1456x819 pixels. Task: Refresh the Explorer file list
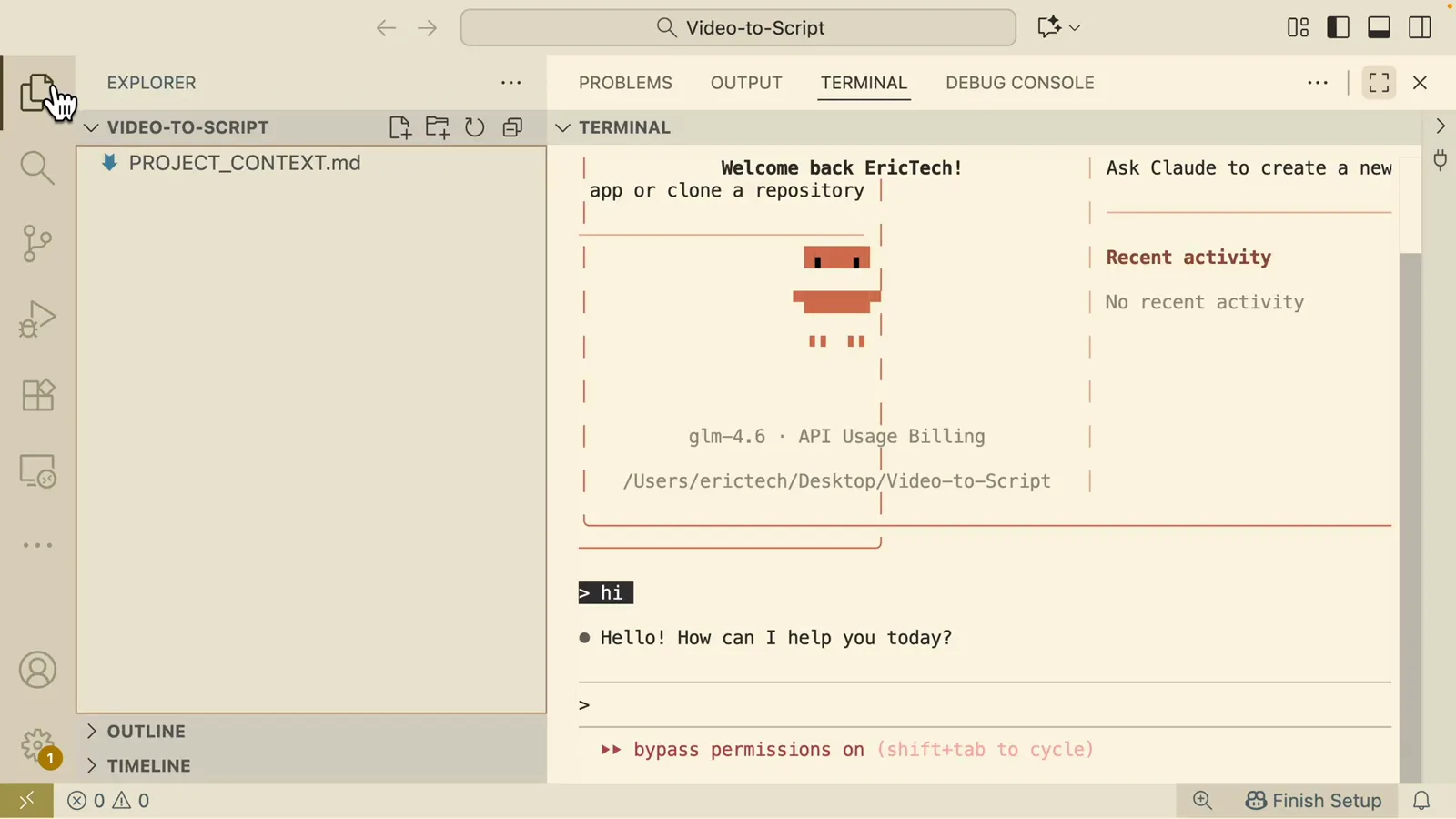[475, 127]
